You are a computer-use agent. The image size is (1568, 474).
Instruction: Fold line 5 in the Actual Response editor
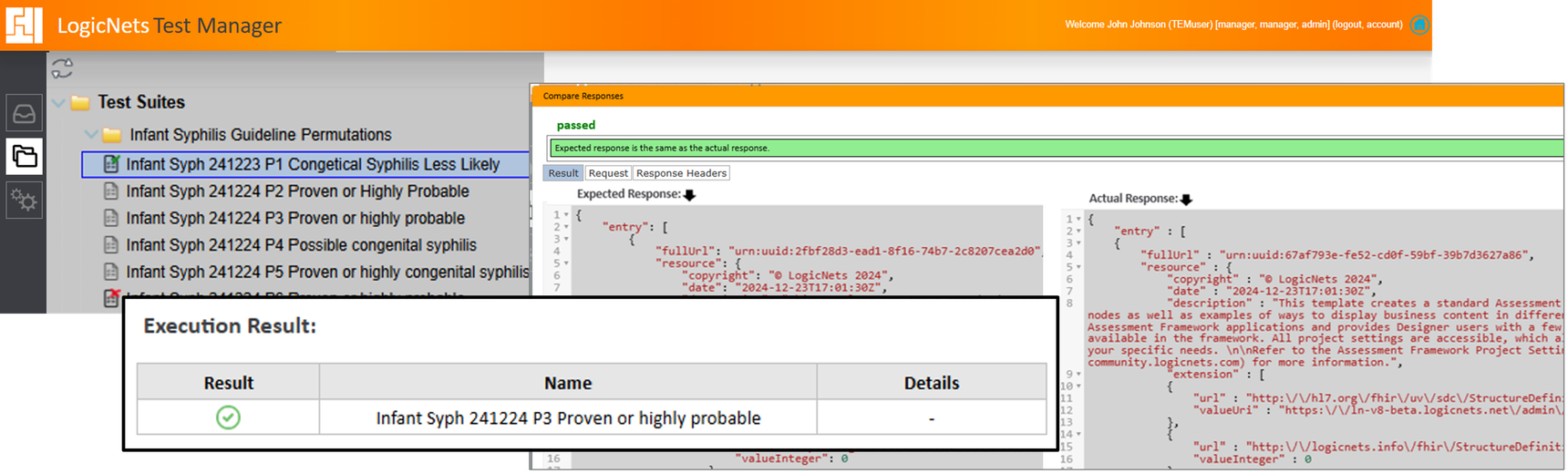[x=1079, y=267]
